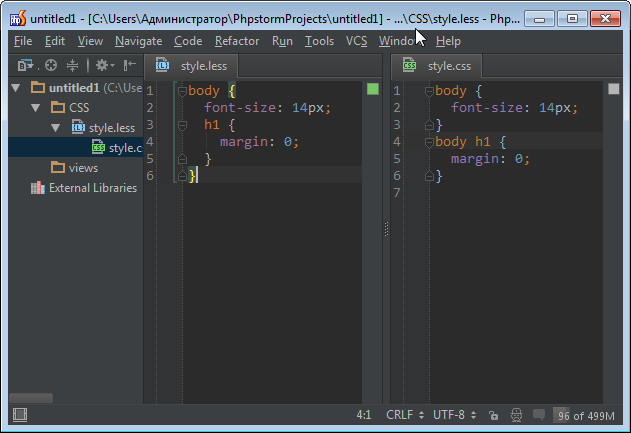Click fold end marker on line 3 of style.css
The height and width of the screenshot is (433, 631).
429,125
